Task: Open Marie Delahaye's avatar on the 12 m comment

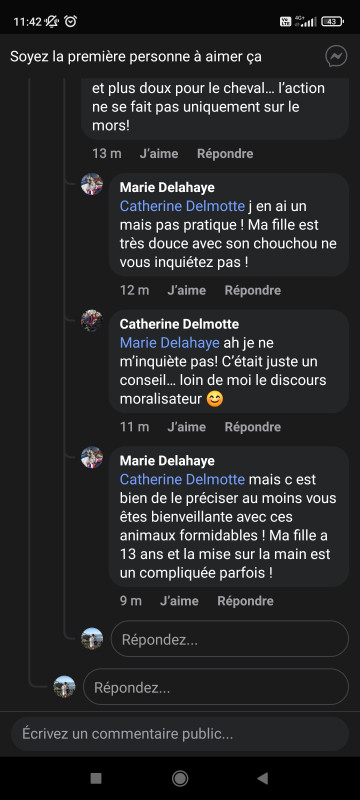Action: 92,184
